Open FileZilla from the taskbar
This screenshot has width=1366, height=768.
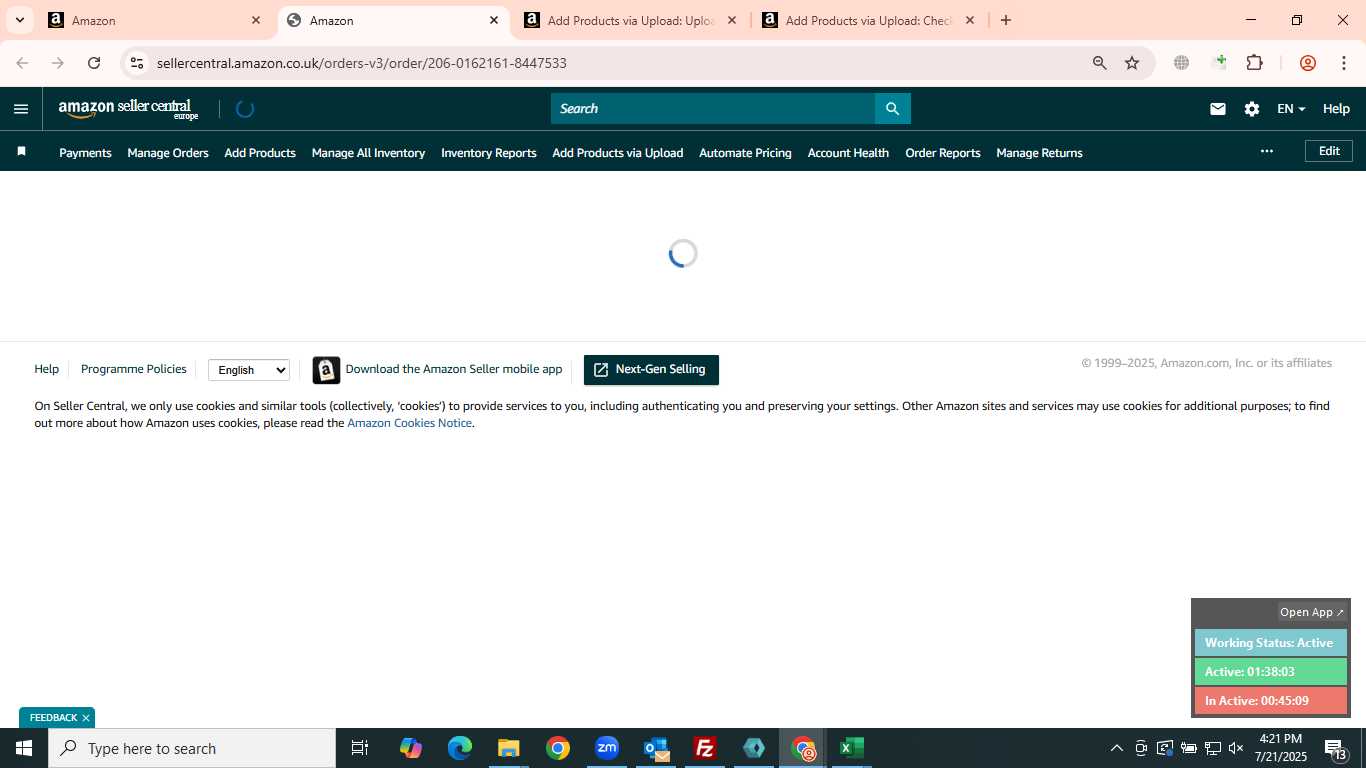click(x=705, y=748)
